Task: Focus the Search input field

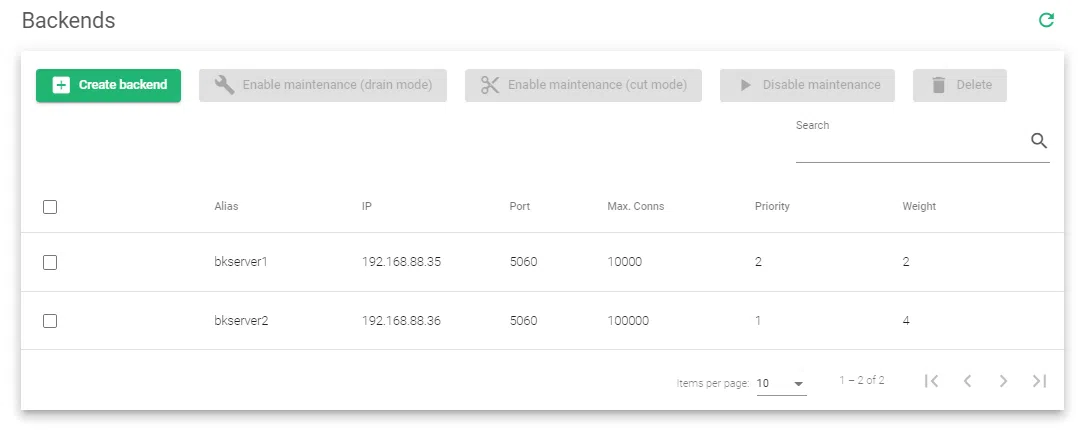Action: 910,146
